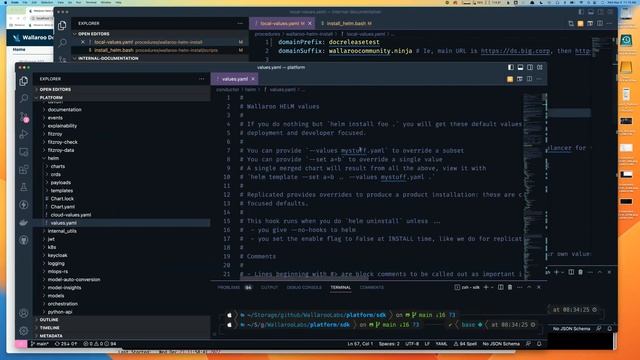640x360 pixels.
Task: Customize layout in the platform window title bar
Action: [540, 67]
